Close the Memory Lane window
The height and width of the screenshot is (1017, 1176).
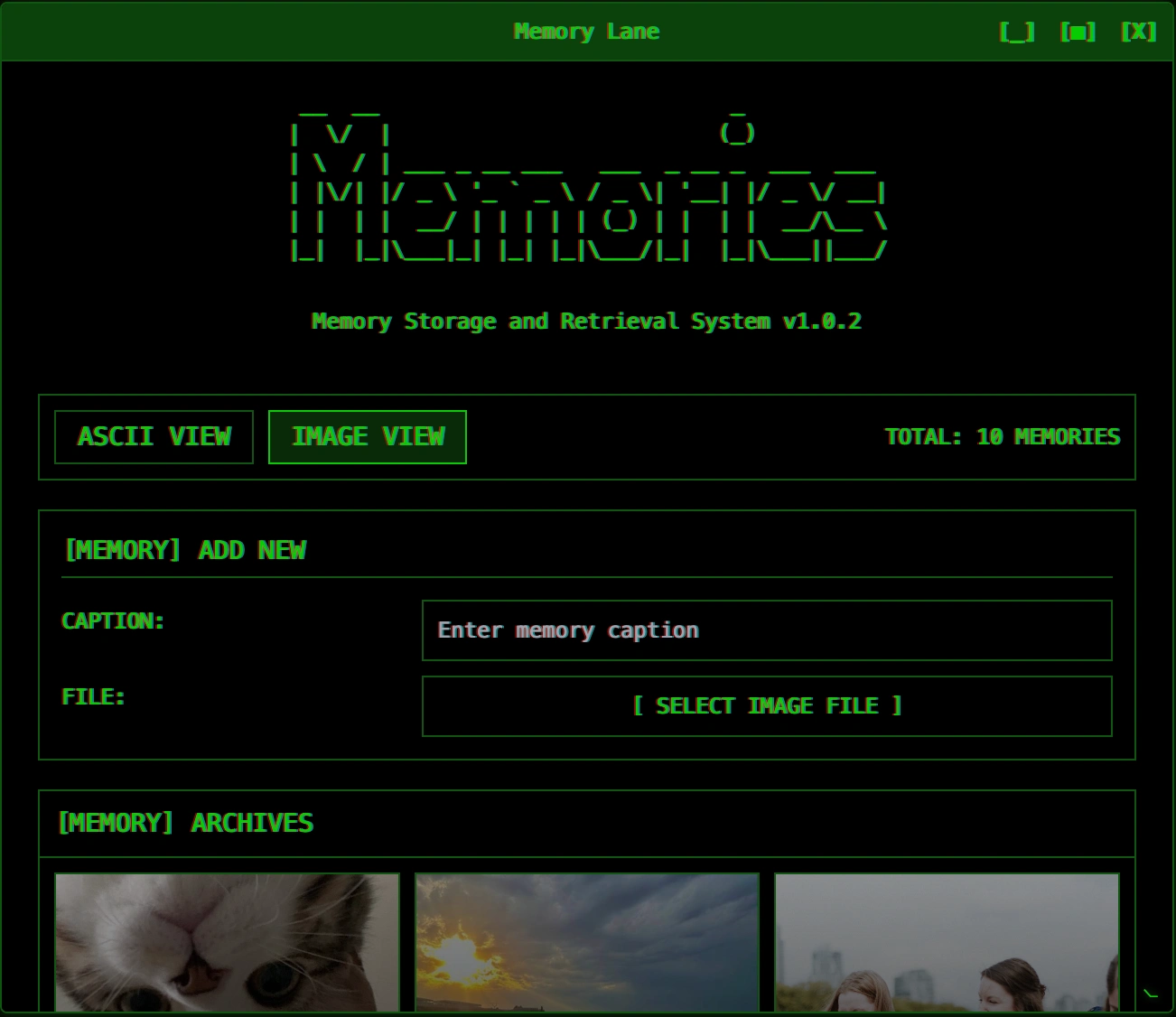(1138, 33)
